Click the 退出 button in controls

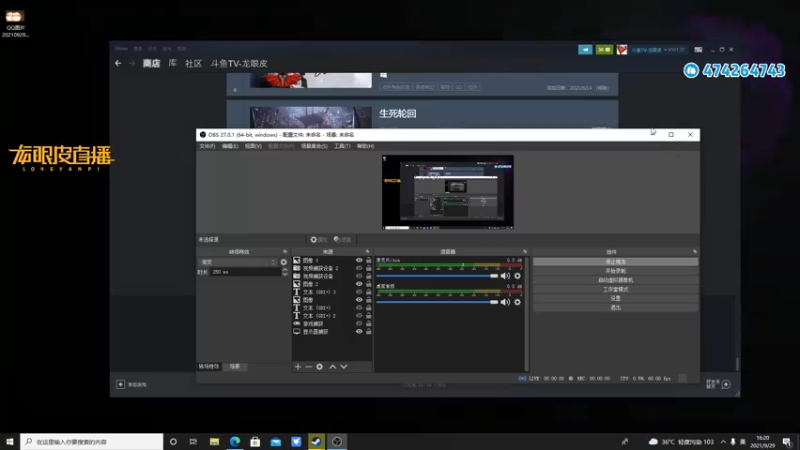pos(615,308)
